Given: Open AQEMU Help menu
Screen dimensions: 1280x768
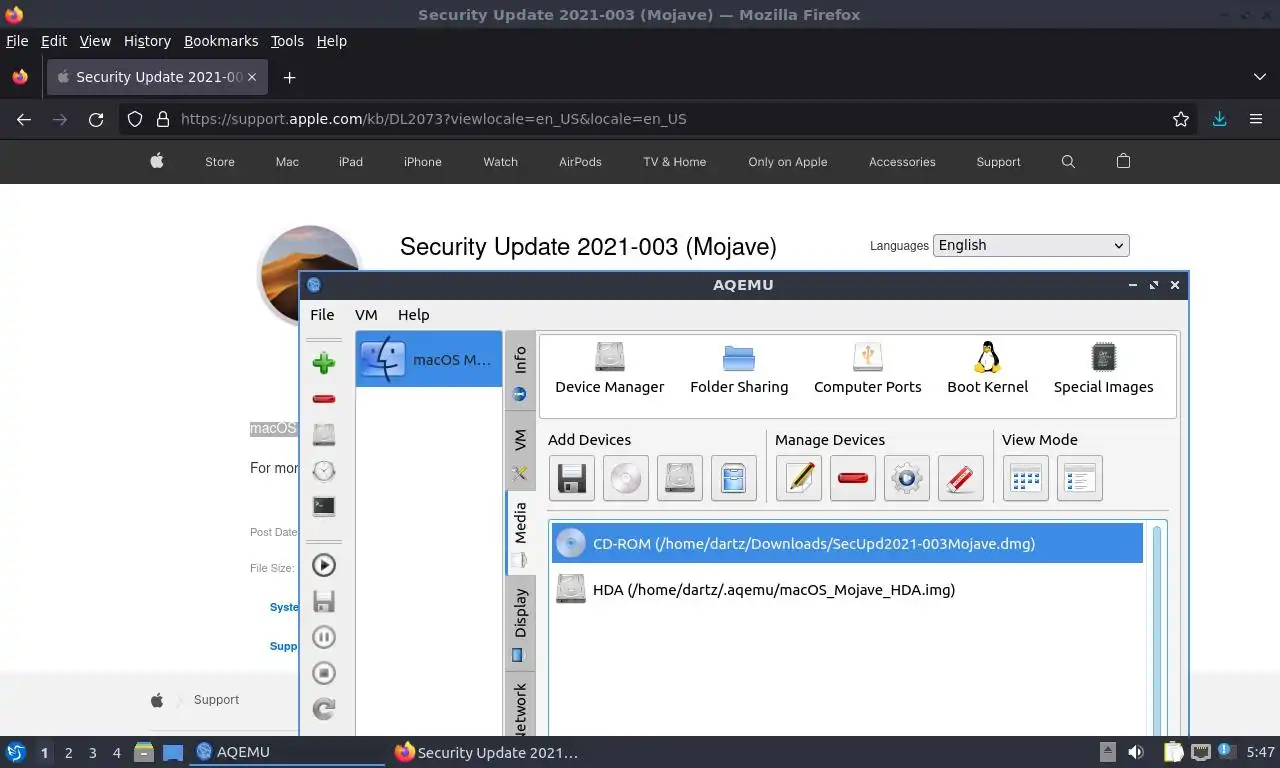Looking at the screenshot, I should pyautogui.click(x=413, y=314).
